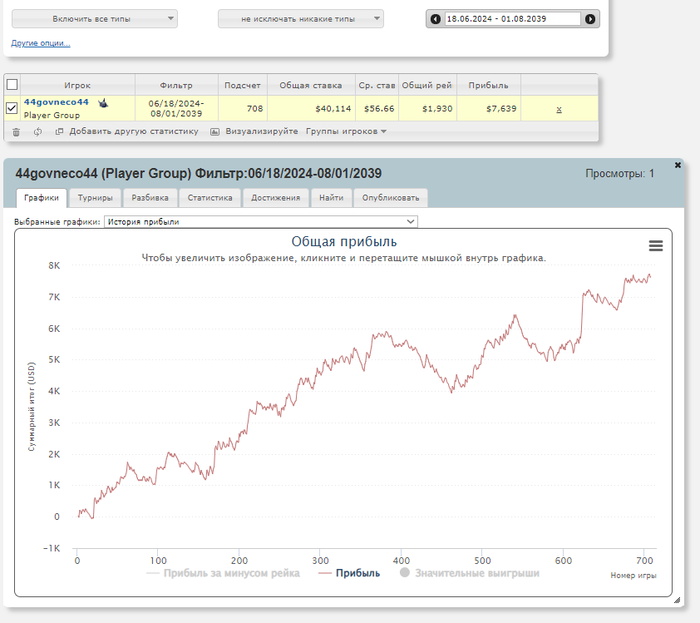The height and width of the screenshot is (623, 700).
Task: Click the 06/18/2024-08/01/2039 filter cell
Action: (x=176, y=108)
